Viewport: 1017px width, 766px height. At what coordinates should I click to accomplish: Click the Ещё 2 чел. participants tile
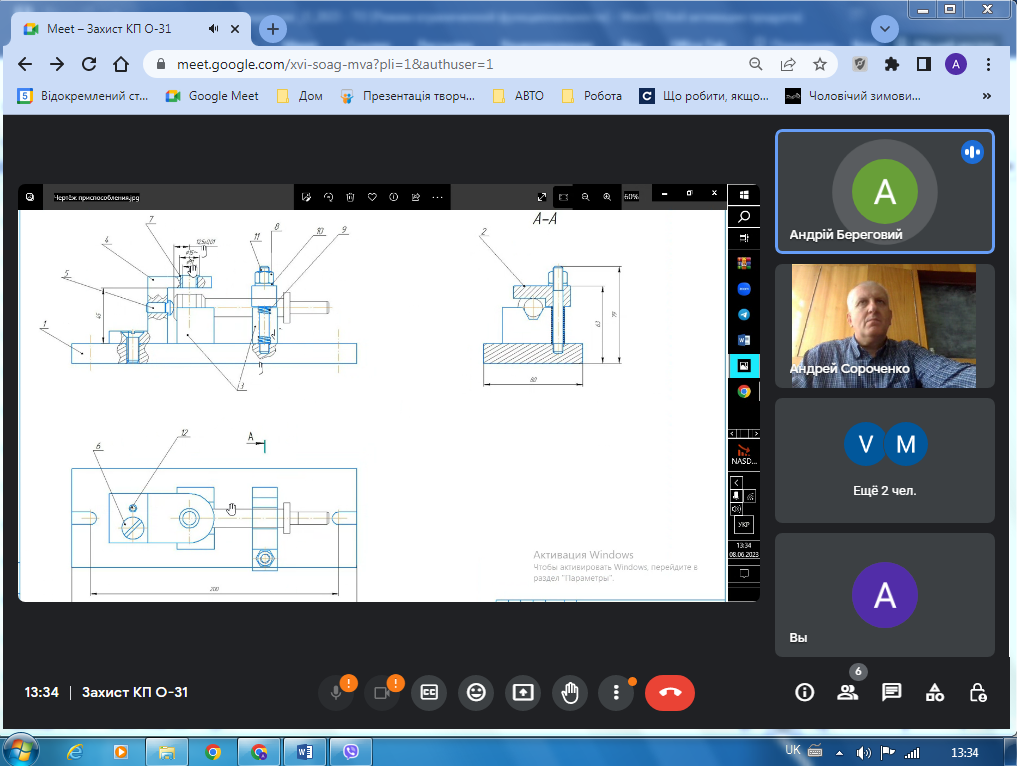coord(885,460)
